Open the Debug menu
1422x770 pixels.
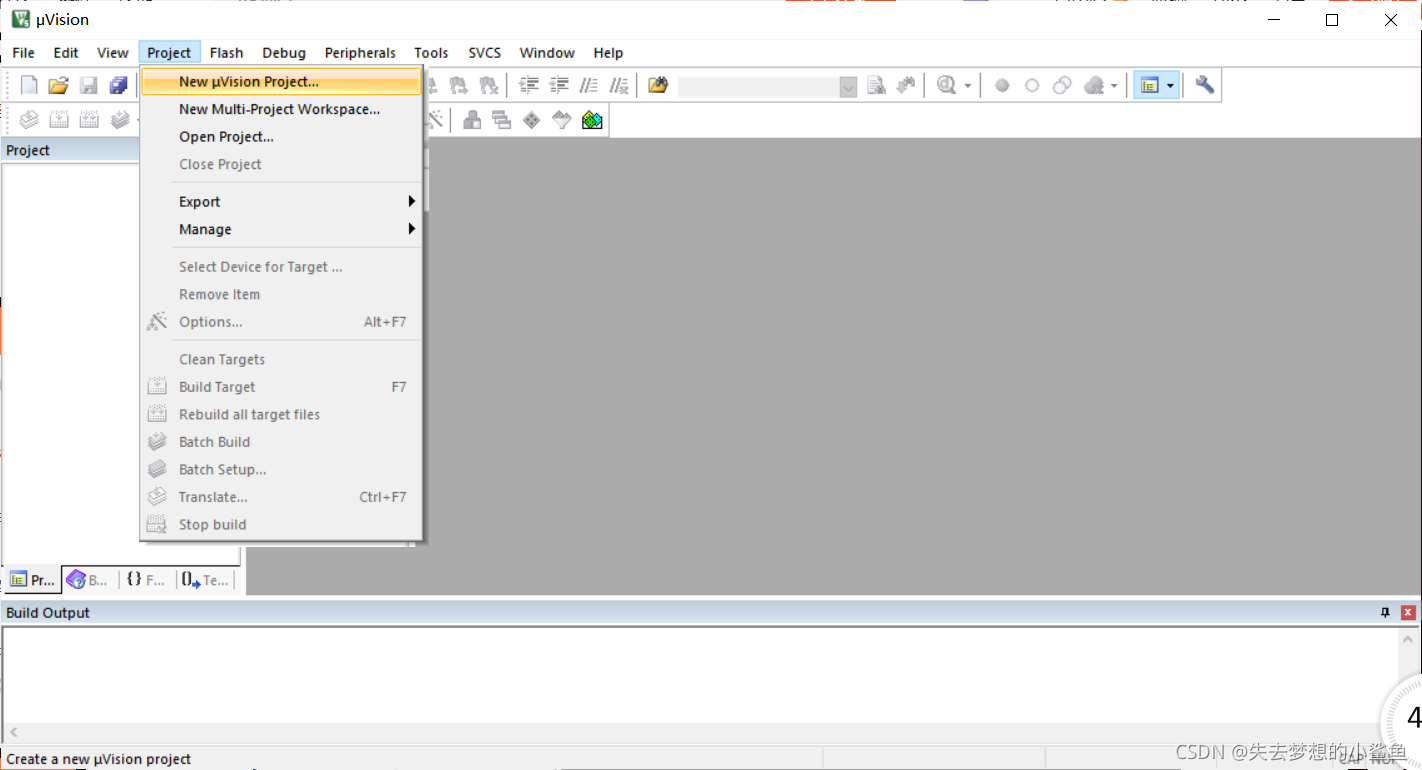pos(284,53)
